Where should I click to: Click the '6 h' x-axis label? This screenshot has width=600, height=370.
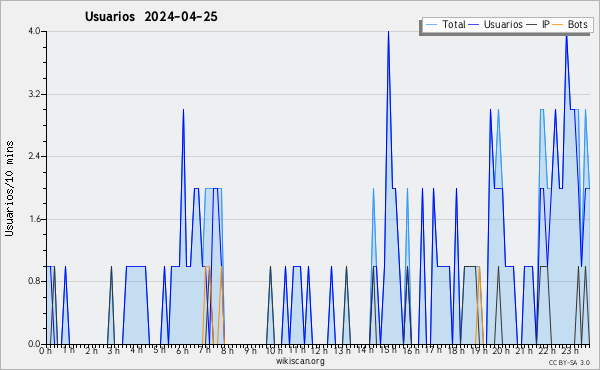point(182,351)
